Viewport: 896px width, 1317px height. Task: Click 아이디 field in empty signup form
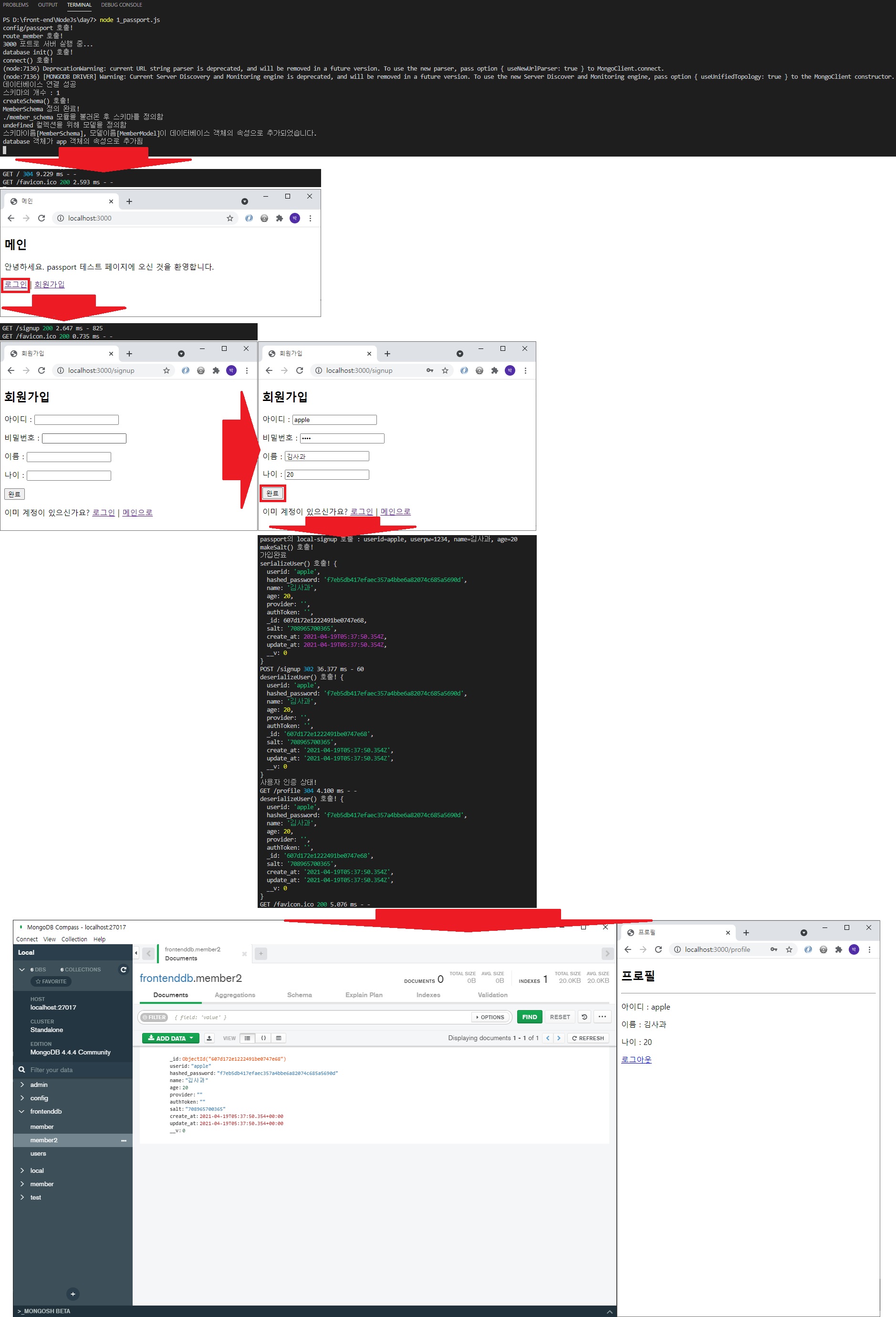pos(76,420)
